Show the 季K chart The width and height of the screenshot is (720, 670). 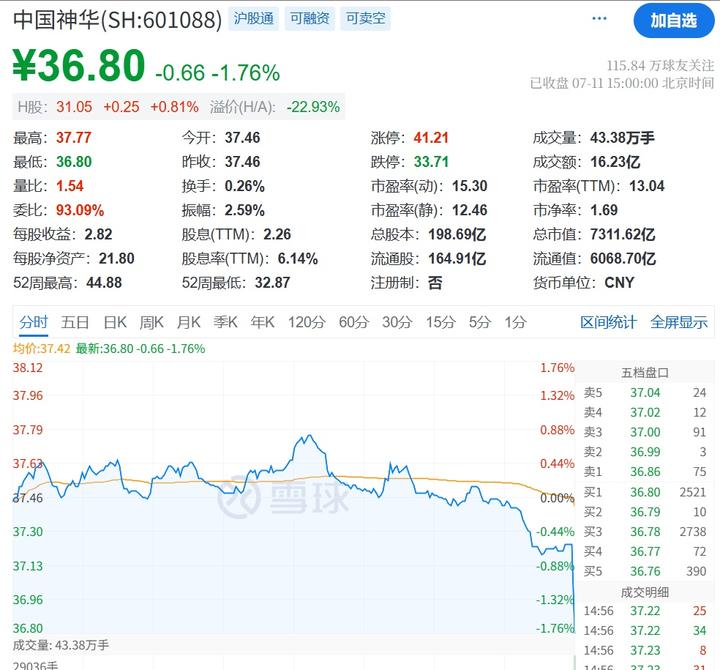point(225,322)
